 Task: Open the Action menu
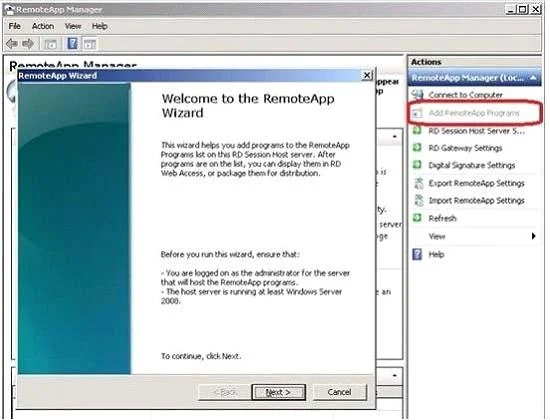click(x=43, y=26)
